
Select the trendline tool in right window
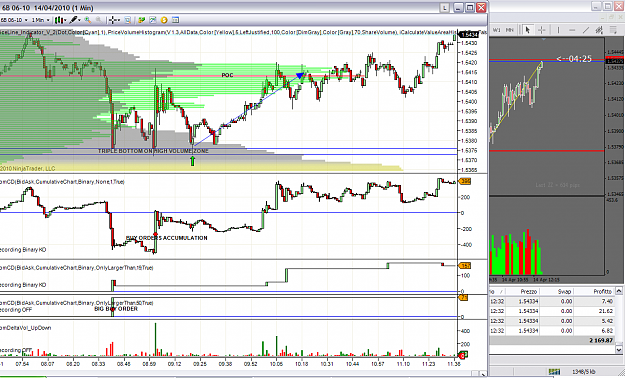click(586, 30)
